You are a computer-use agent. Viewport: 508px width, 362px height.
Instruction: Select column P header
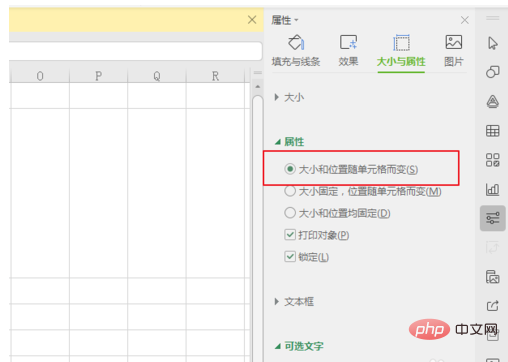click(x=98, y=76)
